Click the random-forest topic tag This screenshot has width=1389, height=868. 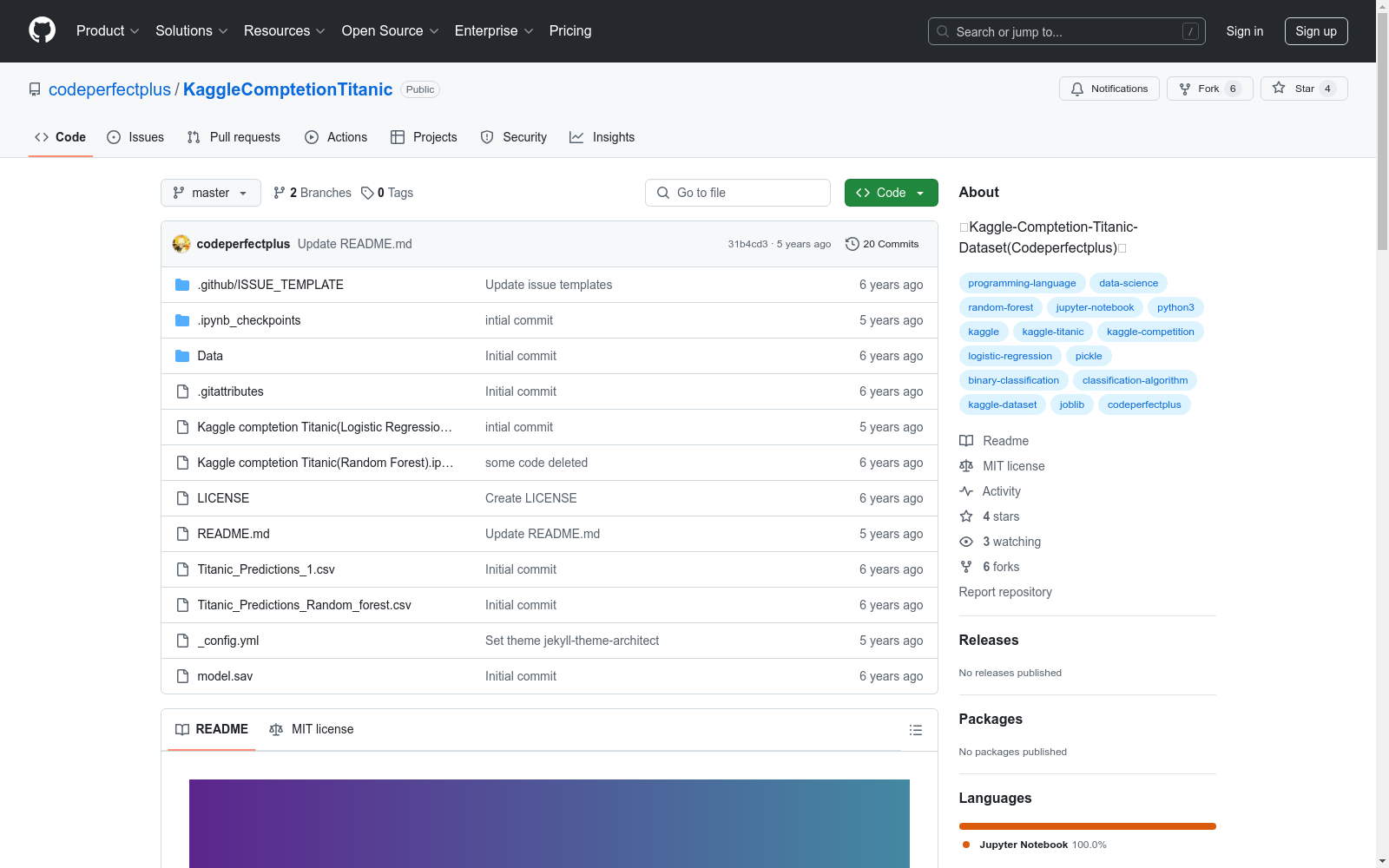[1001, 307]
